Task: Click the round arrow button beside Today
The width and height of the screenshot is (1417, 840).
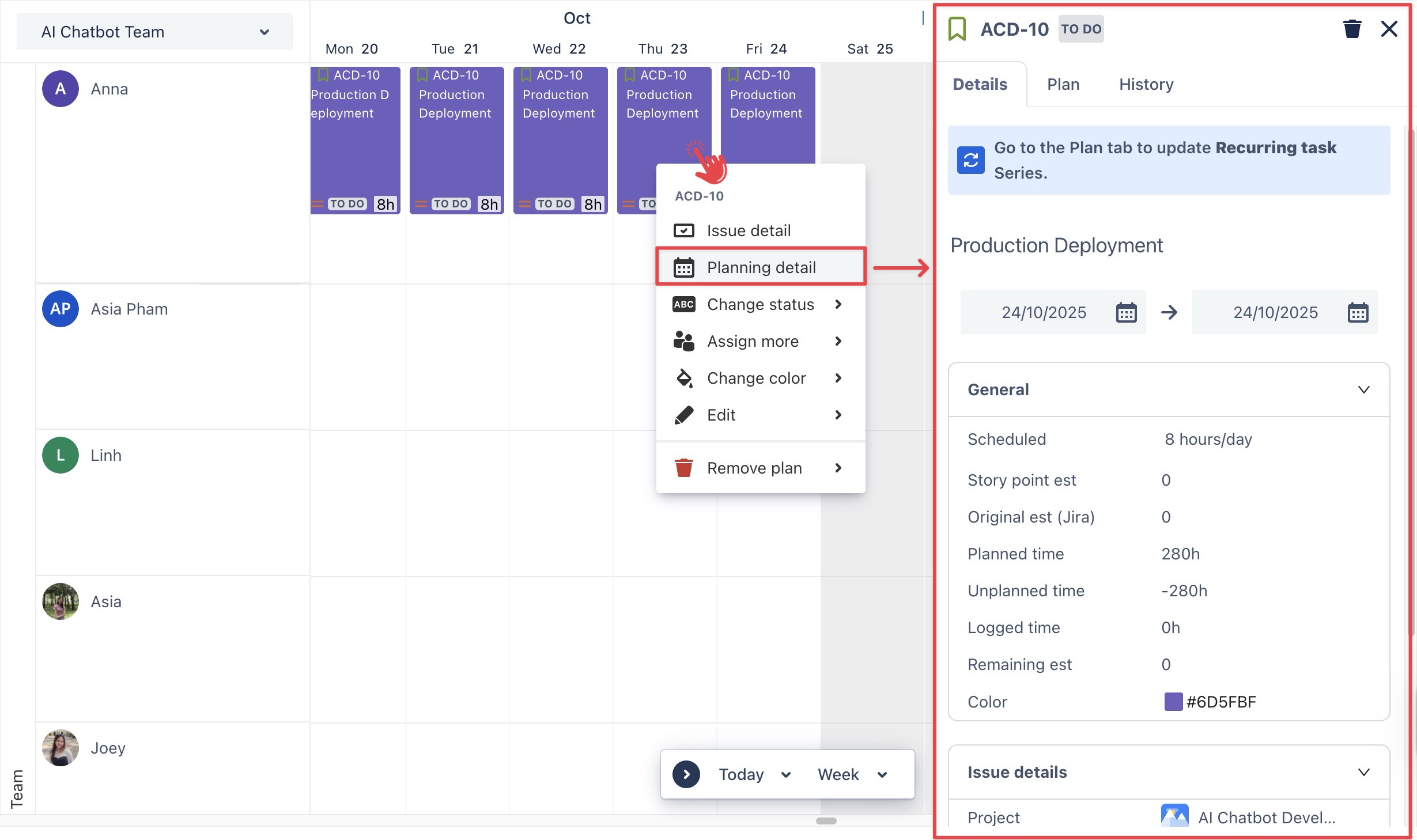Action: [x=686, y=774]
